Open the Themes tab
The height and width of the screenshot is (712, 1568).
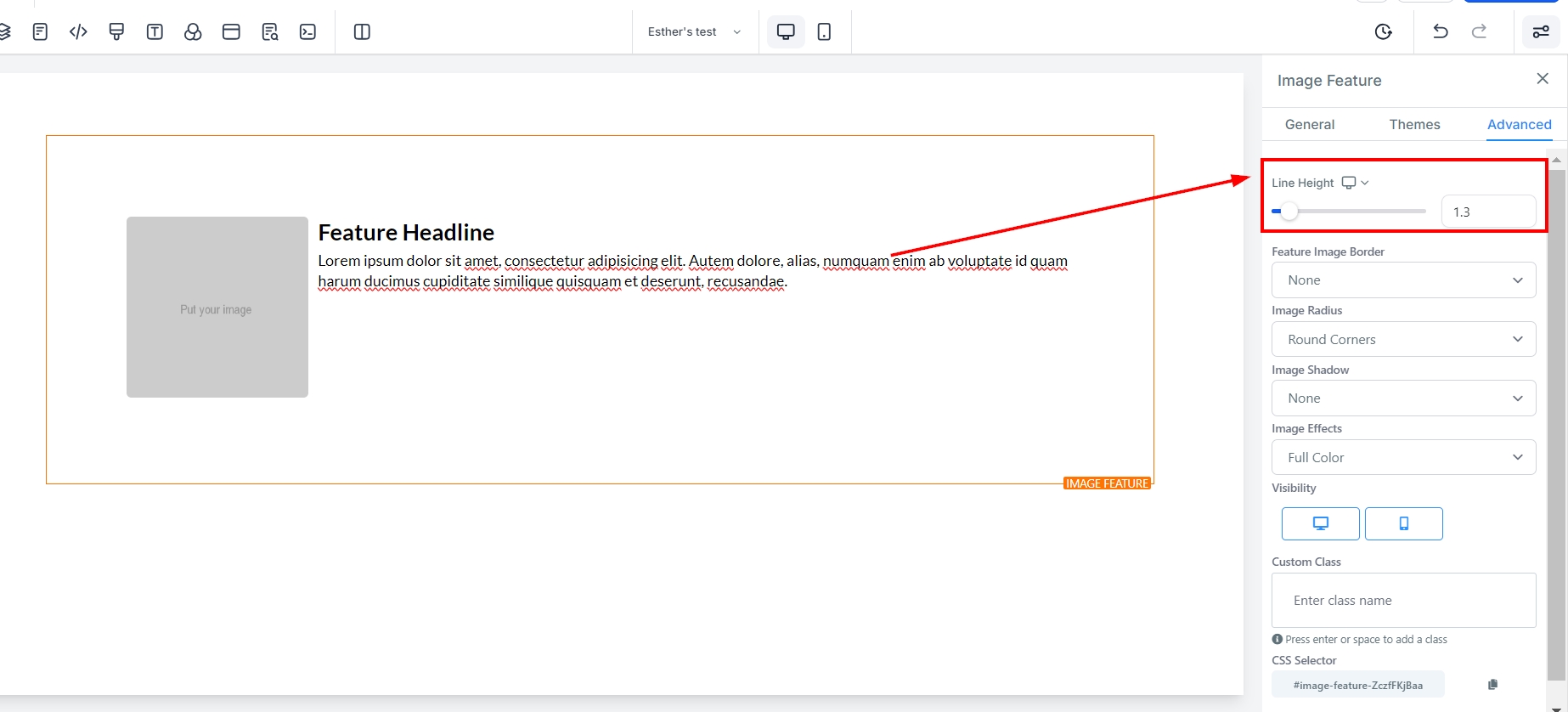[x=1414, y=124]
